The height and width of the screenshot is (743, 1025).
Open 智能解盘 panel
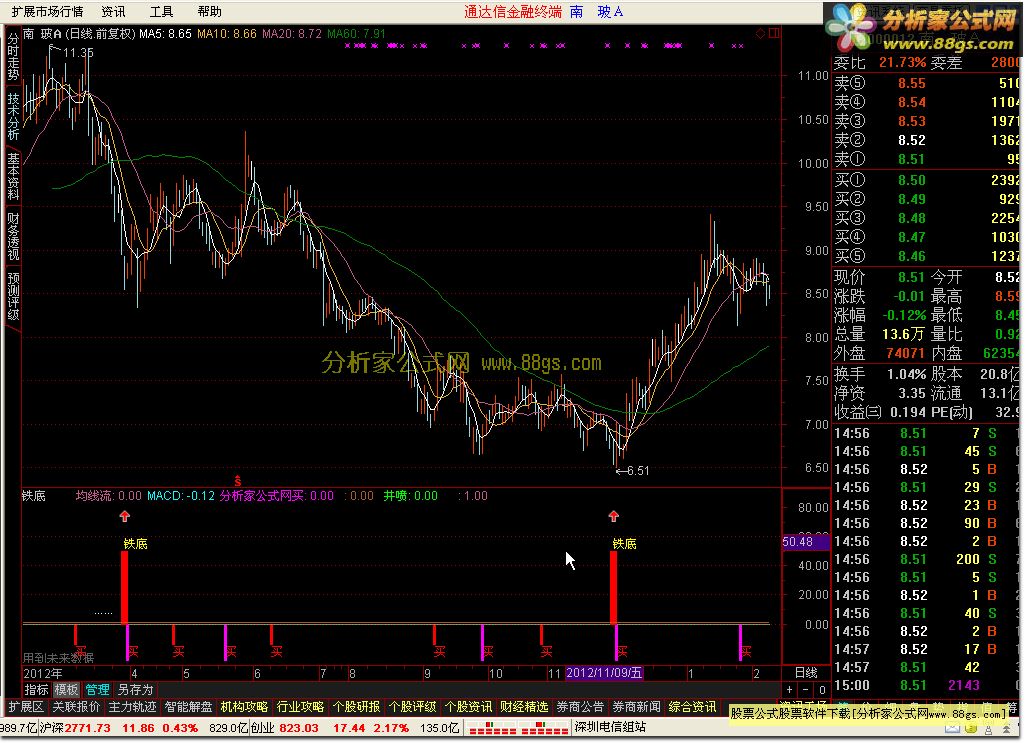pyautogui.click(x=189, y=707)
